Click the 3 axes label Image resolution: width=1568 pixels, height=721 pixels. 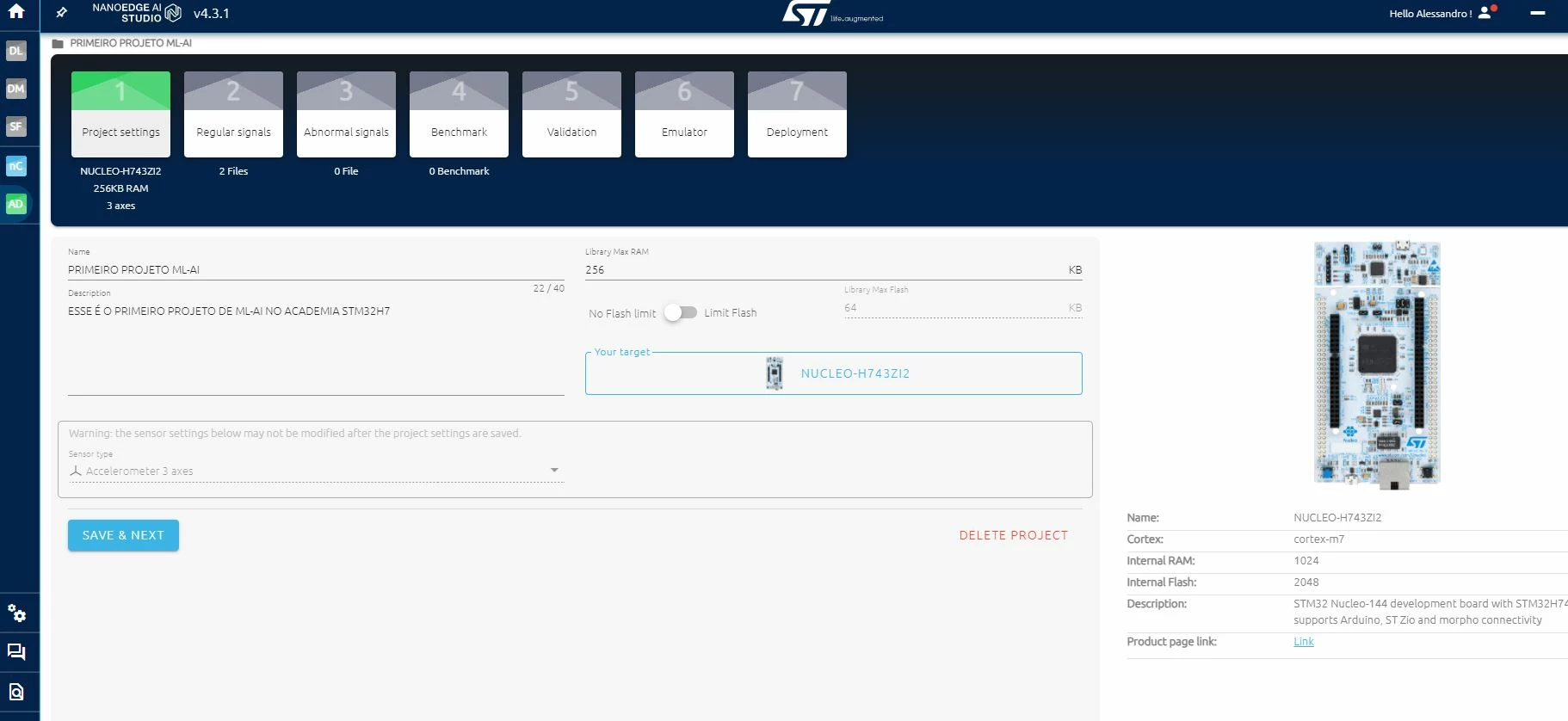pos(120,206)
